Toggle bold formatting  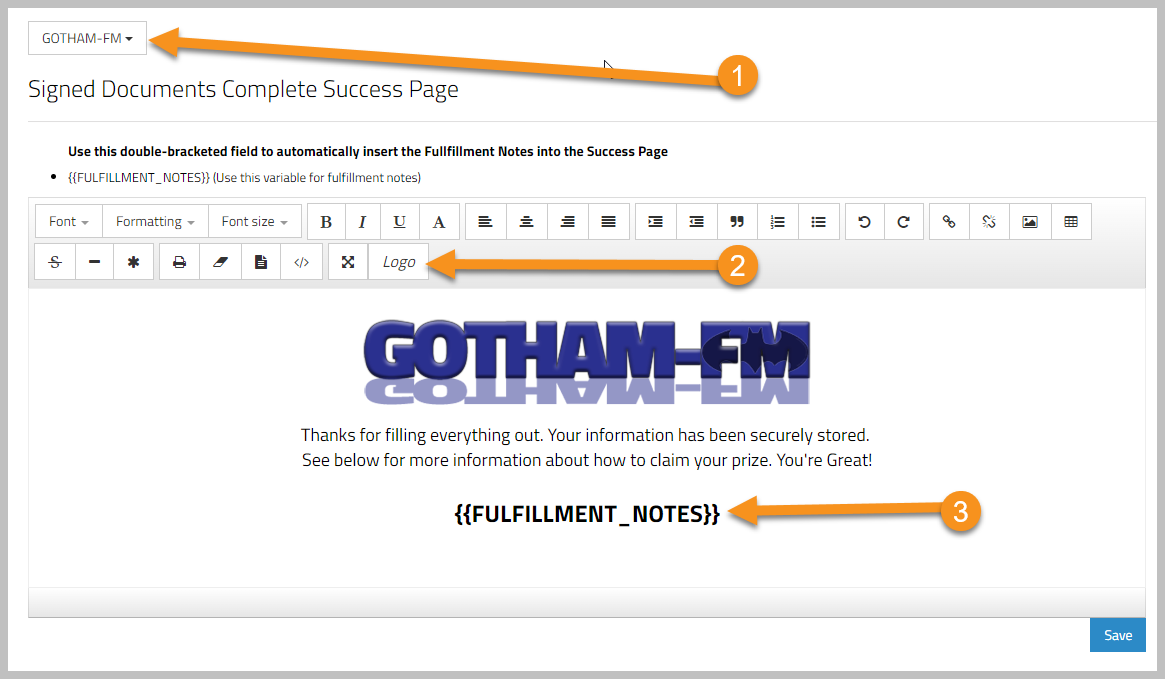point(326,221)
